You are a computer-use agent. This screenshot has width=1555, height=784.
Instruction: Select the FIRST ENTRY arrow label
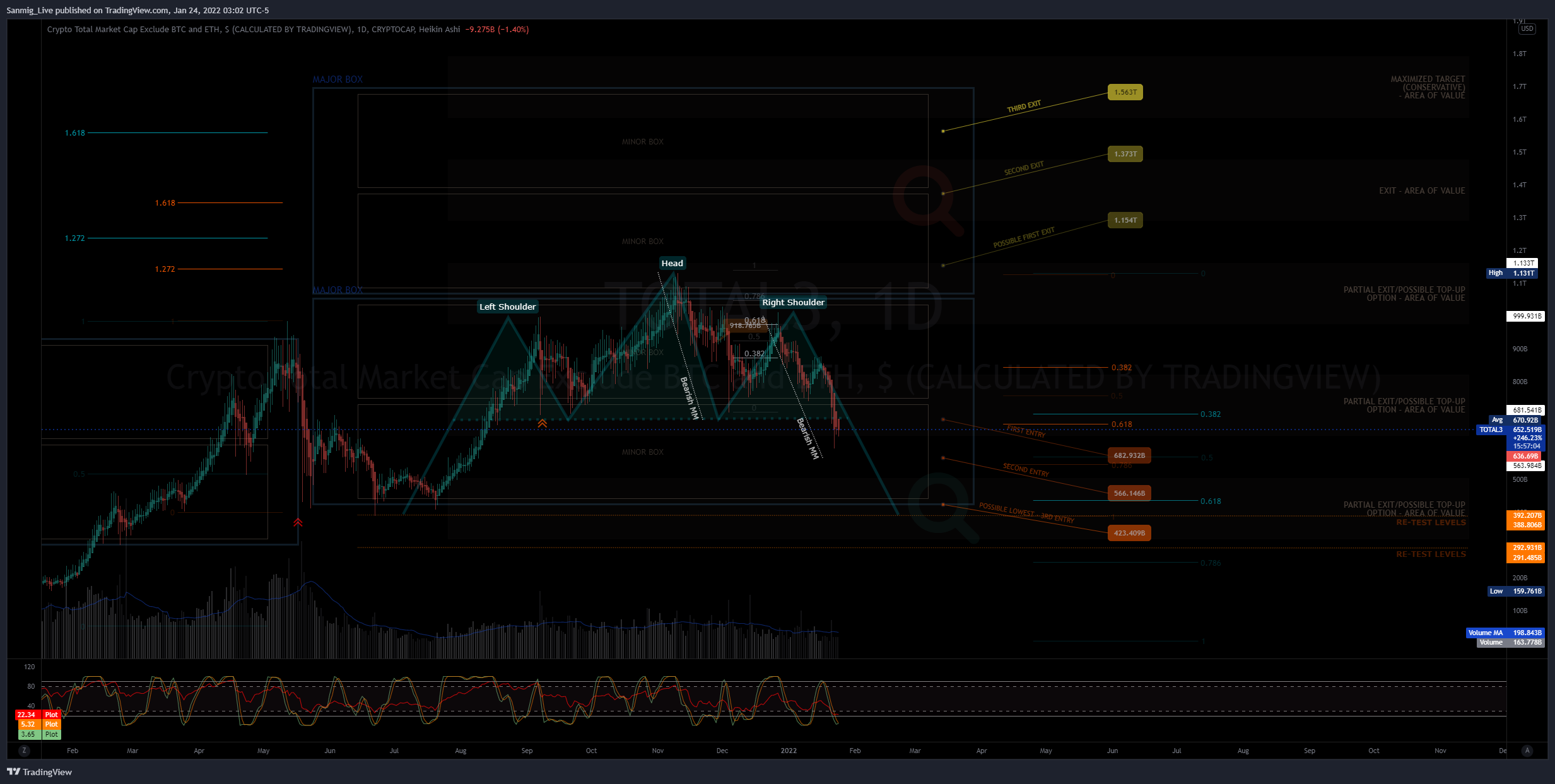(x=1026, y=432)
